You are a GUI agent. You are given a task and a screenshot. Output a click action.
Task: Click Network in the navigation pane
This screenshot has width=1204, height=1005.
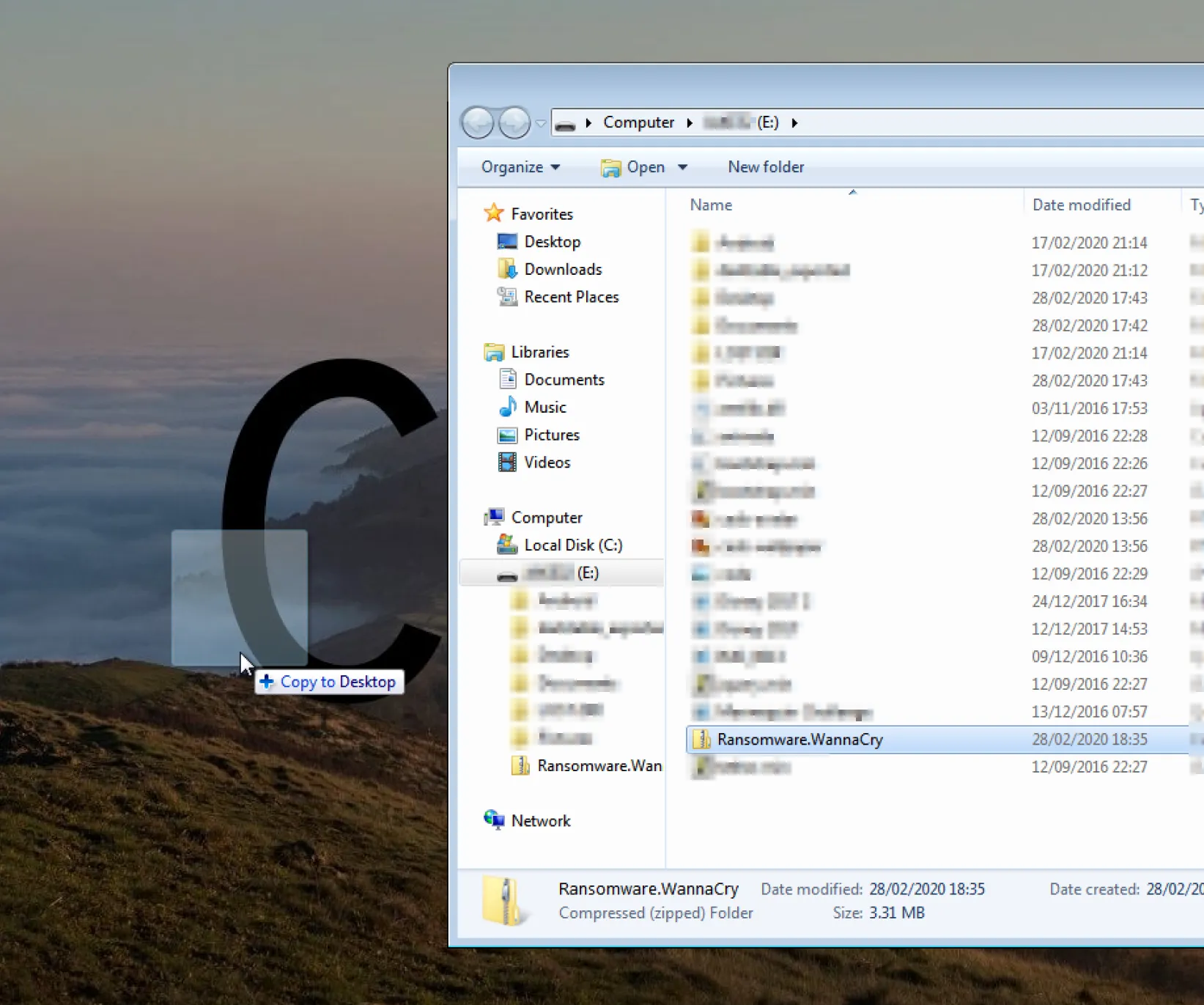(x=540, y=821)
